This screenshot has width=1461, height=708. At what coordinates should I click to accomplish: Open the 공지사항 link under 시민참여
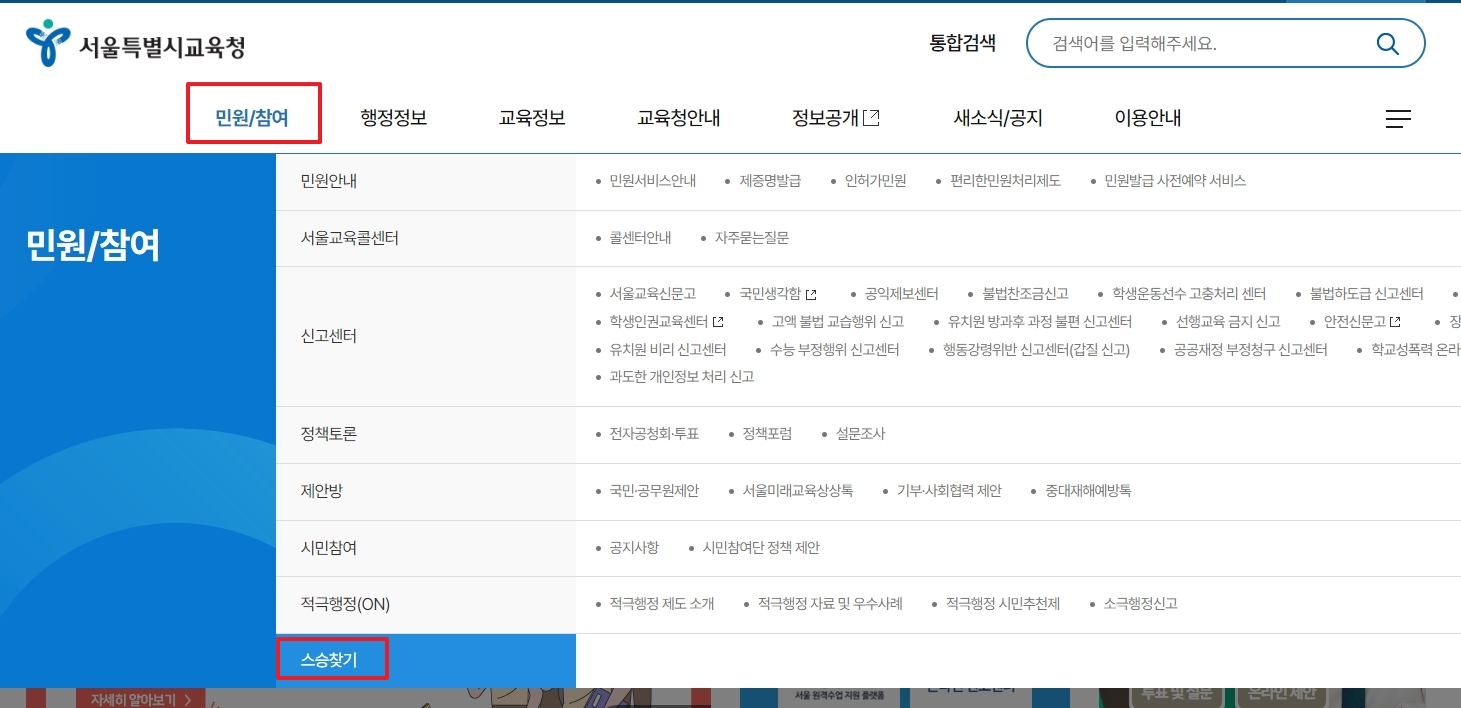tap(634, 548)
